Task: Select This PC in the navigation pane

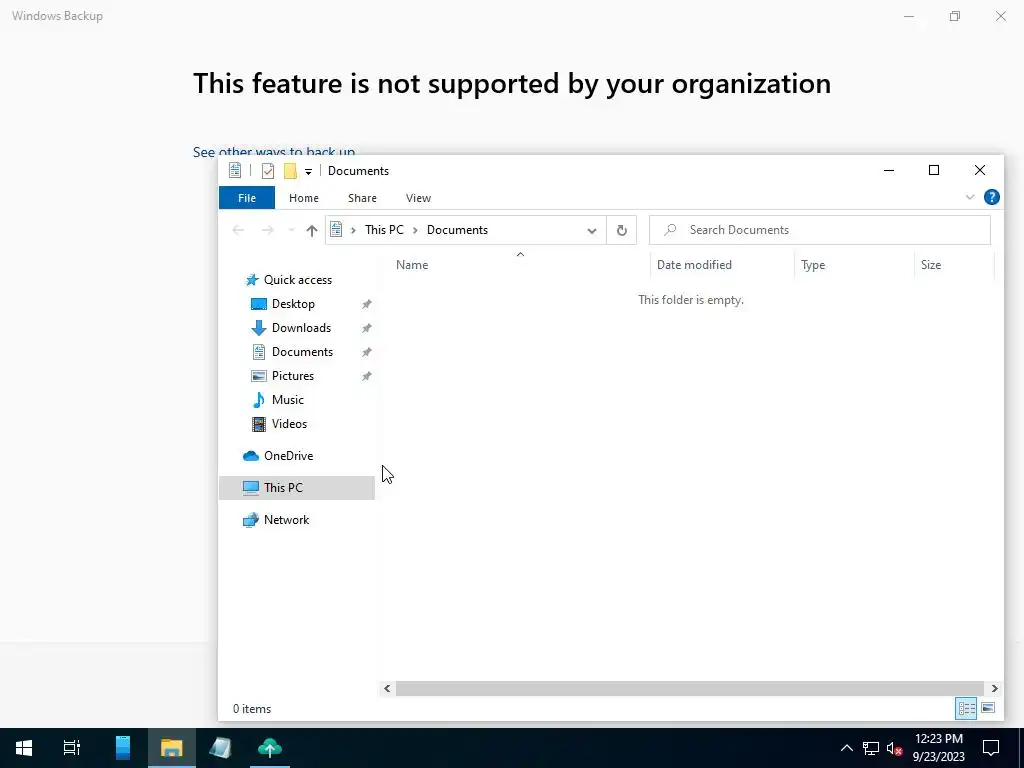Action: click(296, 488)
